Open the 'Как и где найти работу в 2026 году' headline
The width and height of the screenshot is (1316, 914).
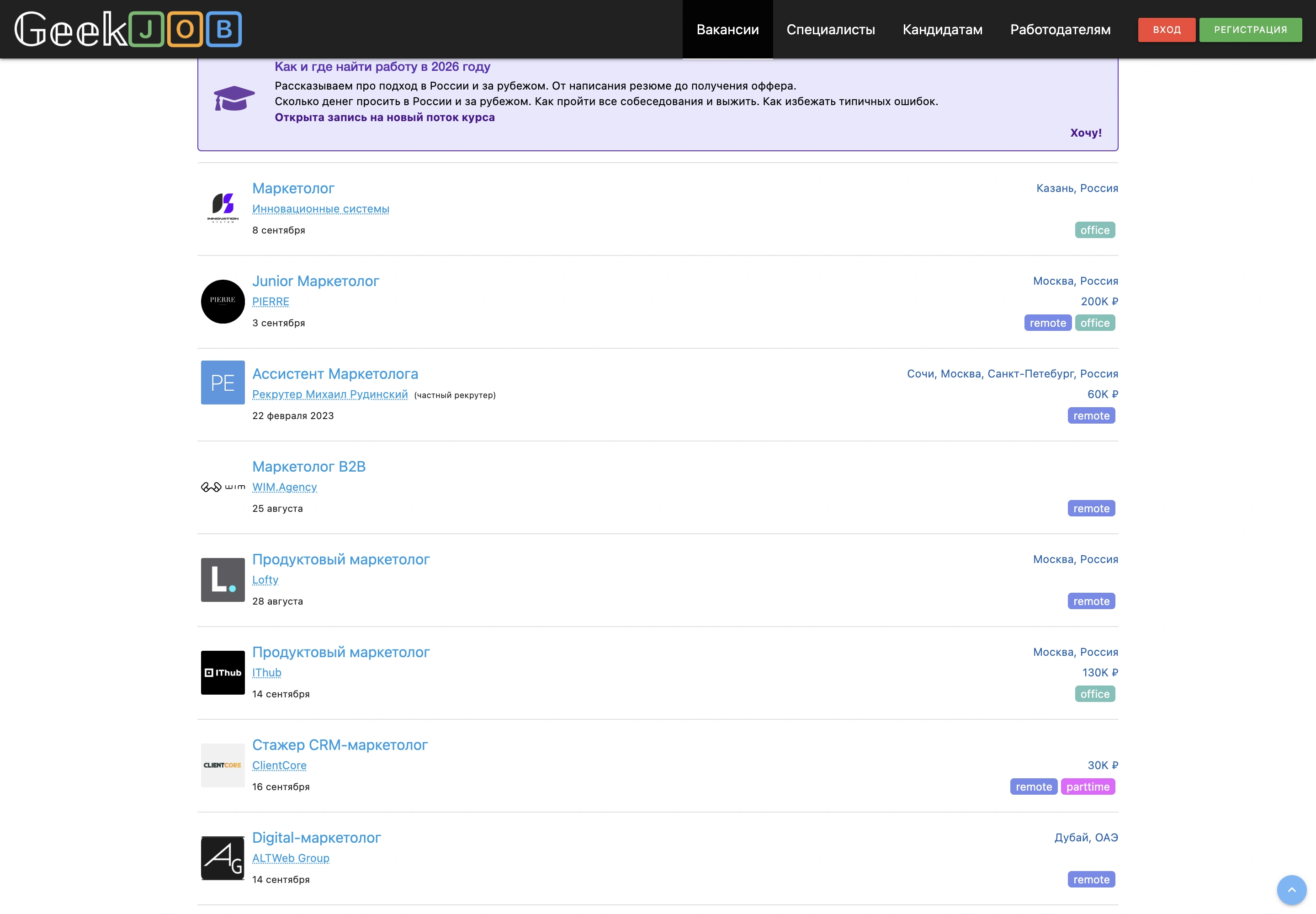pos(382,66)
